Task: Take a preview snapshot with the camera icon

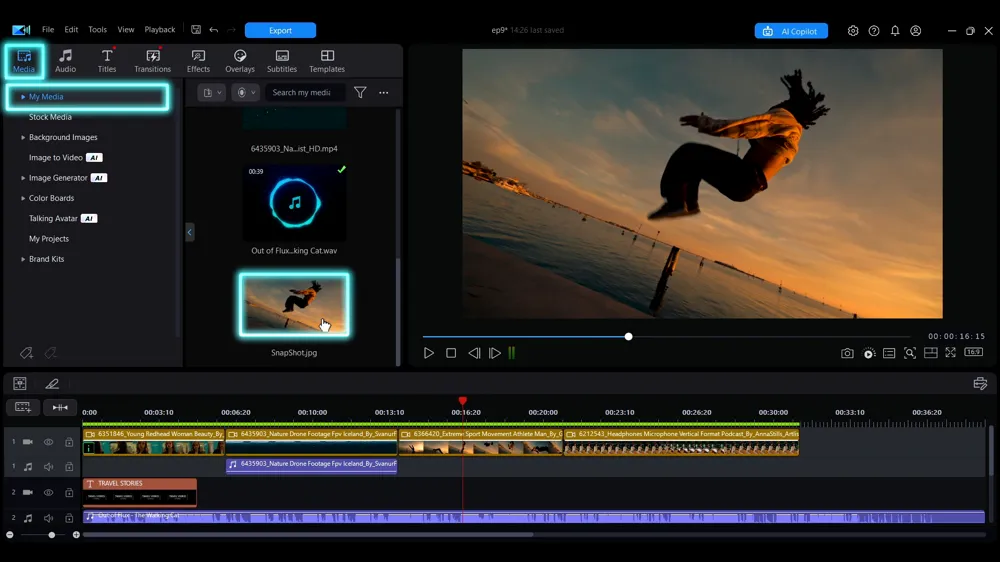Action: [847, 353]
